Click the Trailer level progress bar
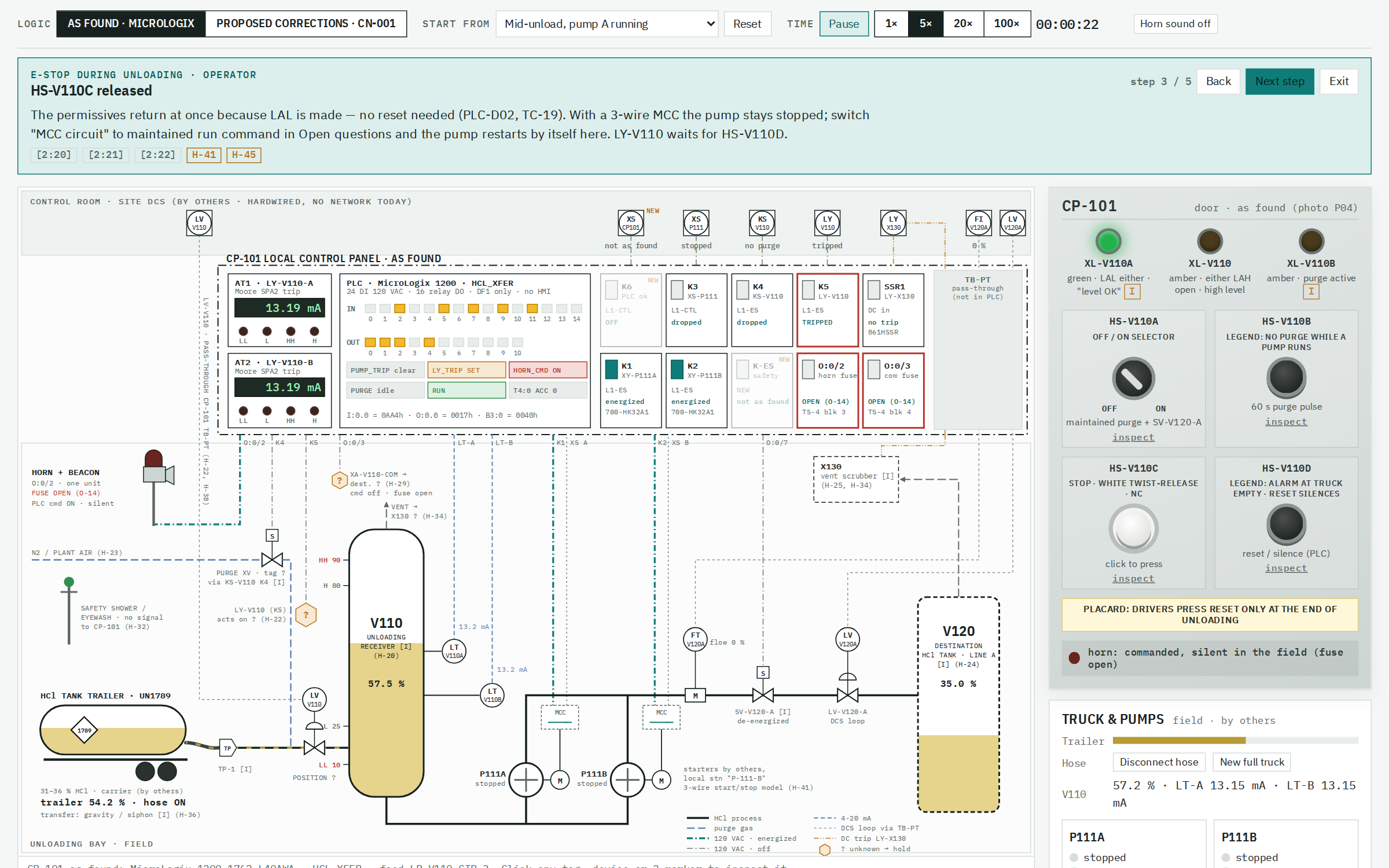Viewport: 1389px width, 868px height. pos(1235,741)
